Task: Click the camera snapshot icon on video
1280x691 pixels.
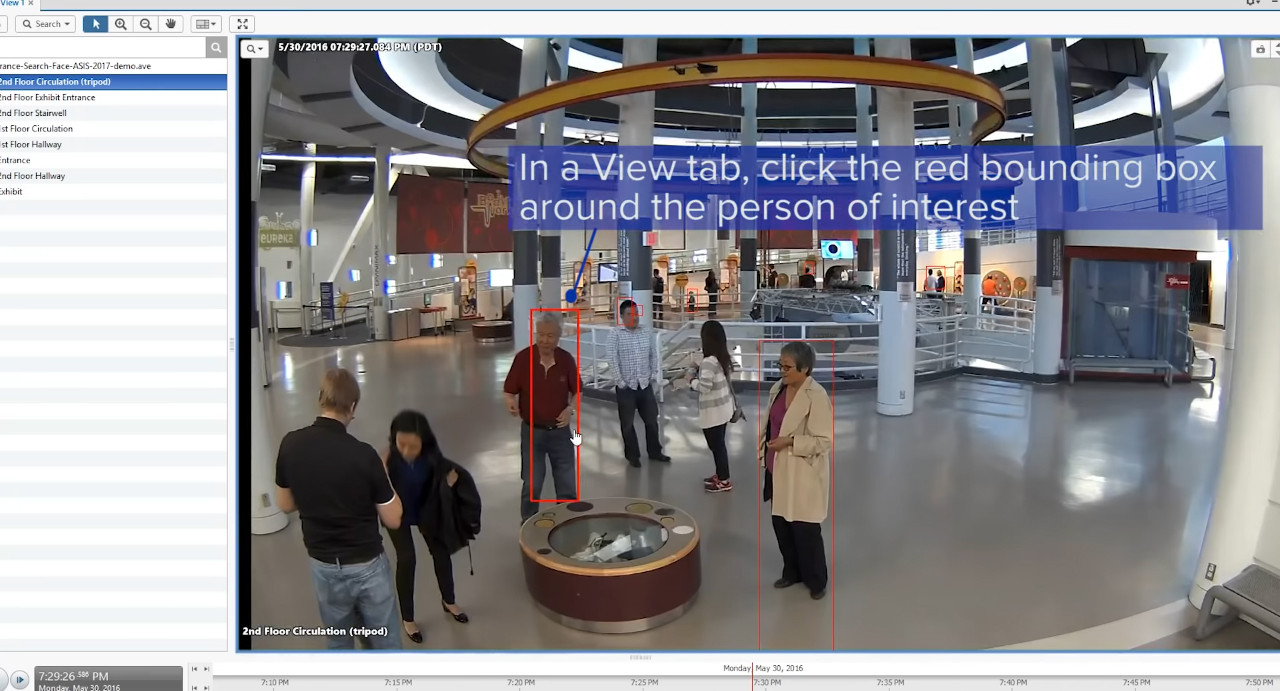Action: (x=1260, y=49)
